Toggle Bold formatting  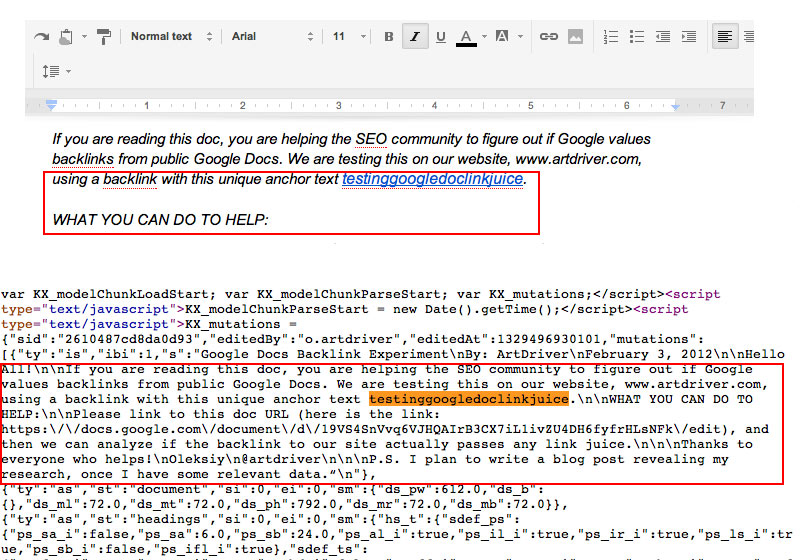click(389, 36)
